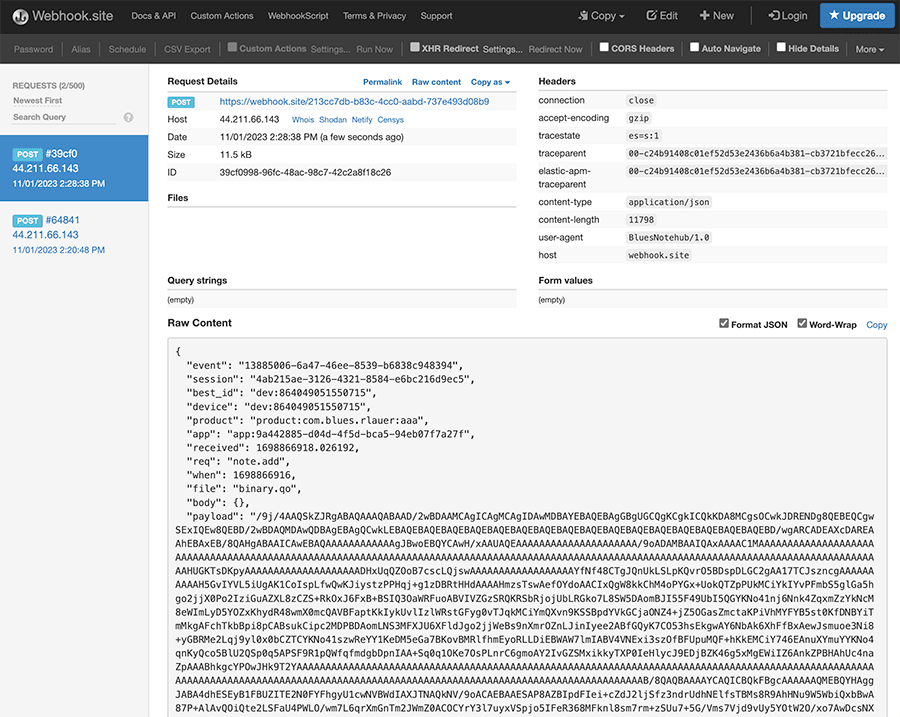The height and width of the screenshot is (717, 900).
Task: Click the application/json content-type value
Action: click(x=669, y=202)
